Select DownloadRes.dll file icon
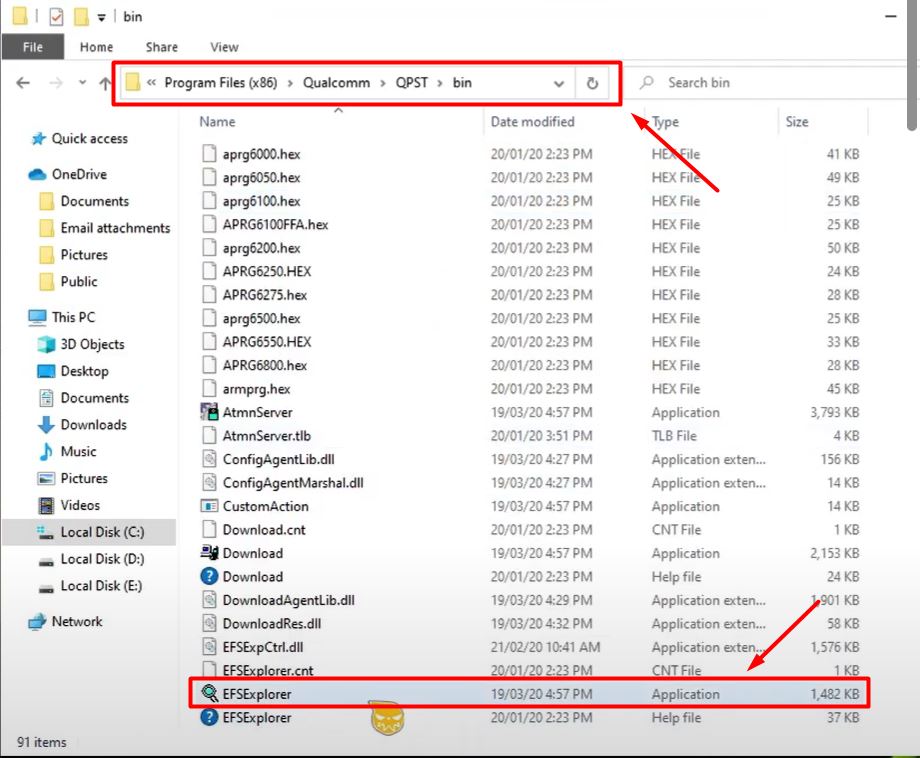 tap(209, 623)
